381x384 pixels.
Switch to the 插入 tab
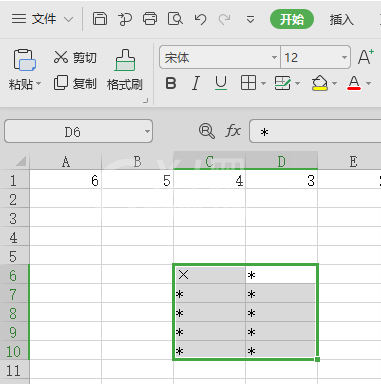click(x=341, y=19)
